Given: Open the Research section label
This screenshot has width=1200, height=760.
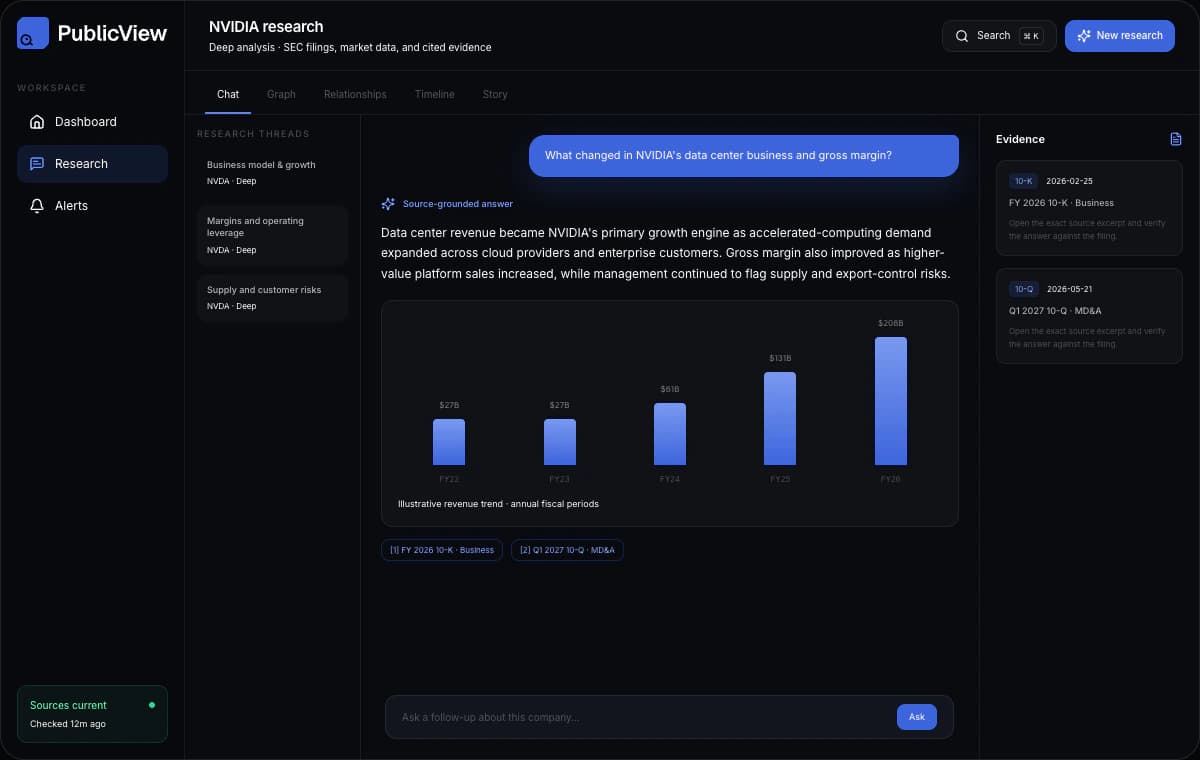Looking at the screenshot, I should coord(81,164).
